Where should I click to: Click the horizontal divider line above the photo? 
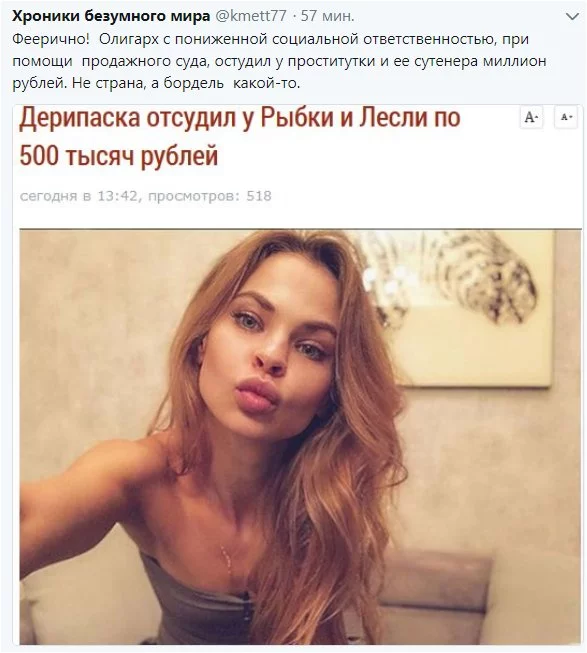tap(300, 229)
